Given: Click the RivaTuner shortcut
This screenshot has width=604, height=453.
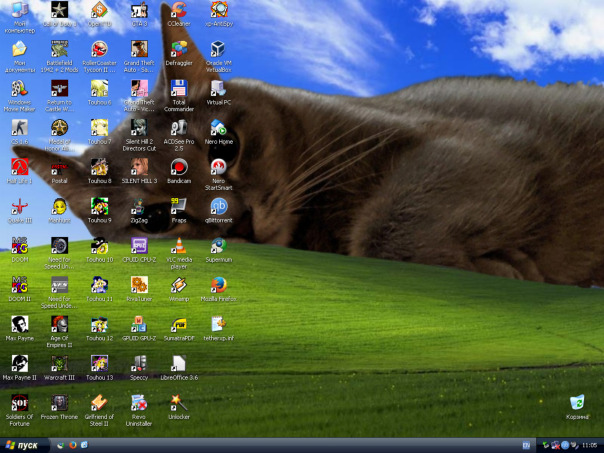Looking at the screenshot, I should [x=139, y=285].
